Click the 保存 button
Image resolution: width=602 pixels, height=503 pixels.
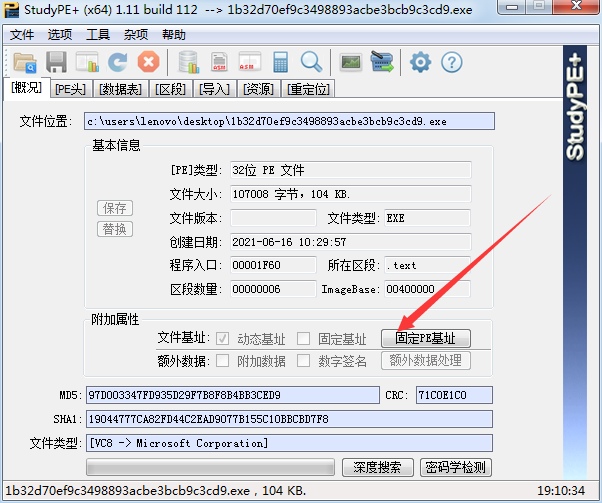(115, 208)
